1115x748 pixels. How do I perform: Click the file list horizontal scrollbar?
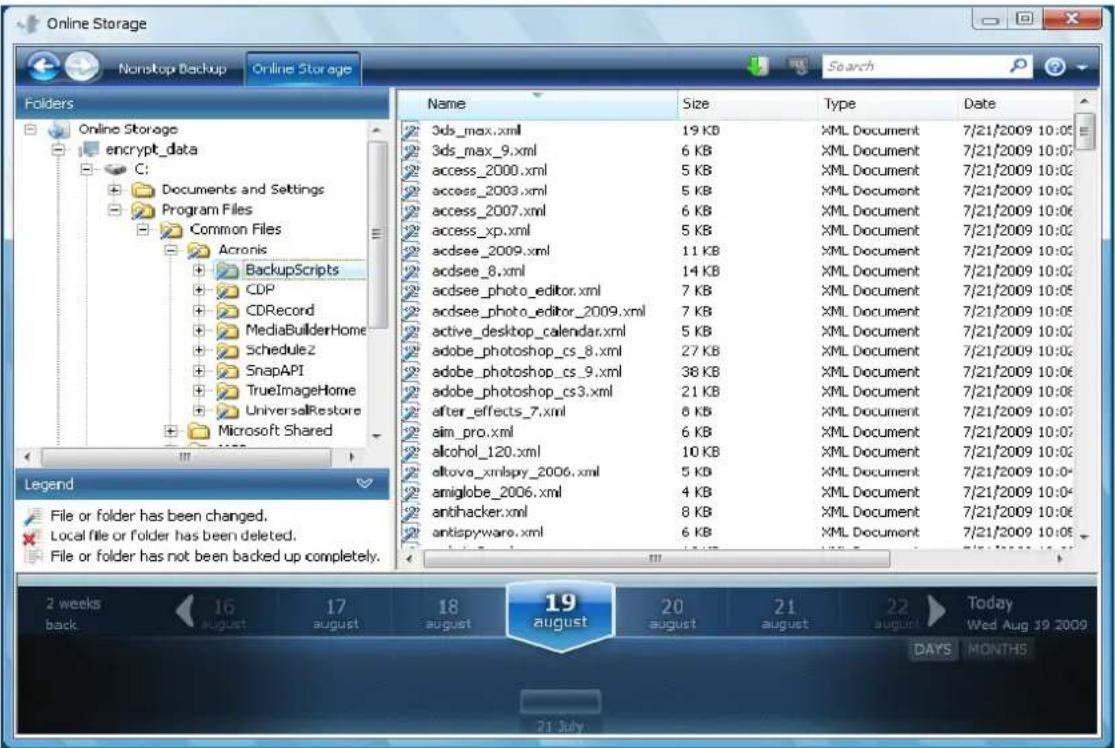656,559
